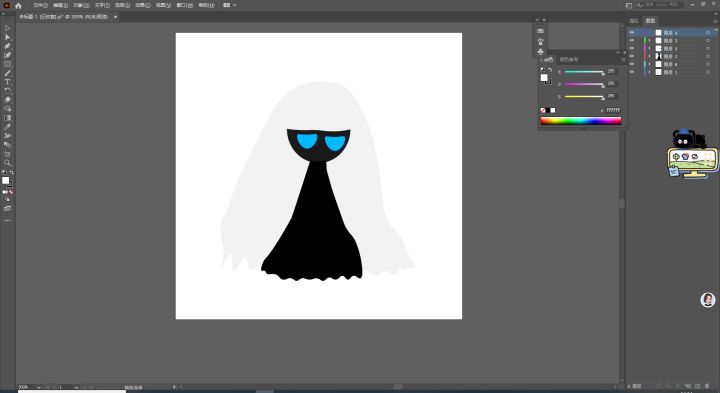This screenshot has height=393, width=720.
Task: Open the 窗口(W) menu
Action: (185, 6)
